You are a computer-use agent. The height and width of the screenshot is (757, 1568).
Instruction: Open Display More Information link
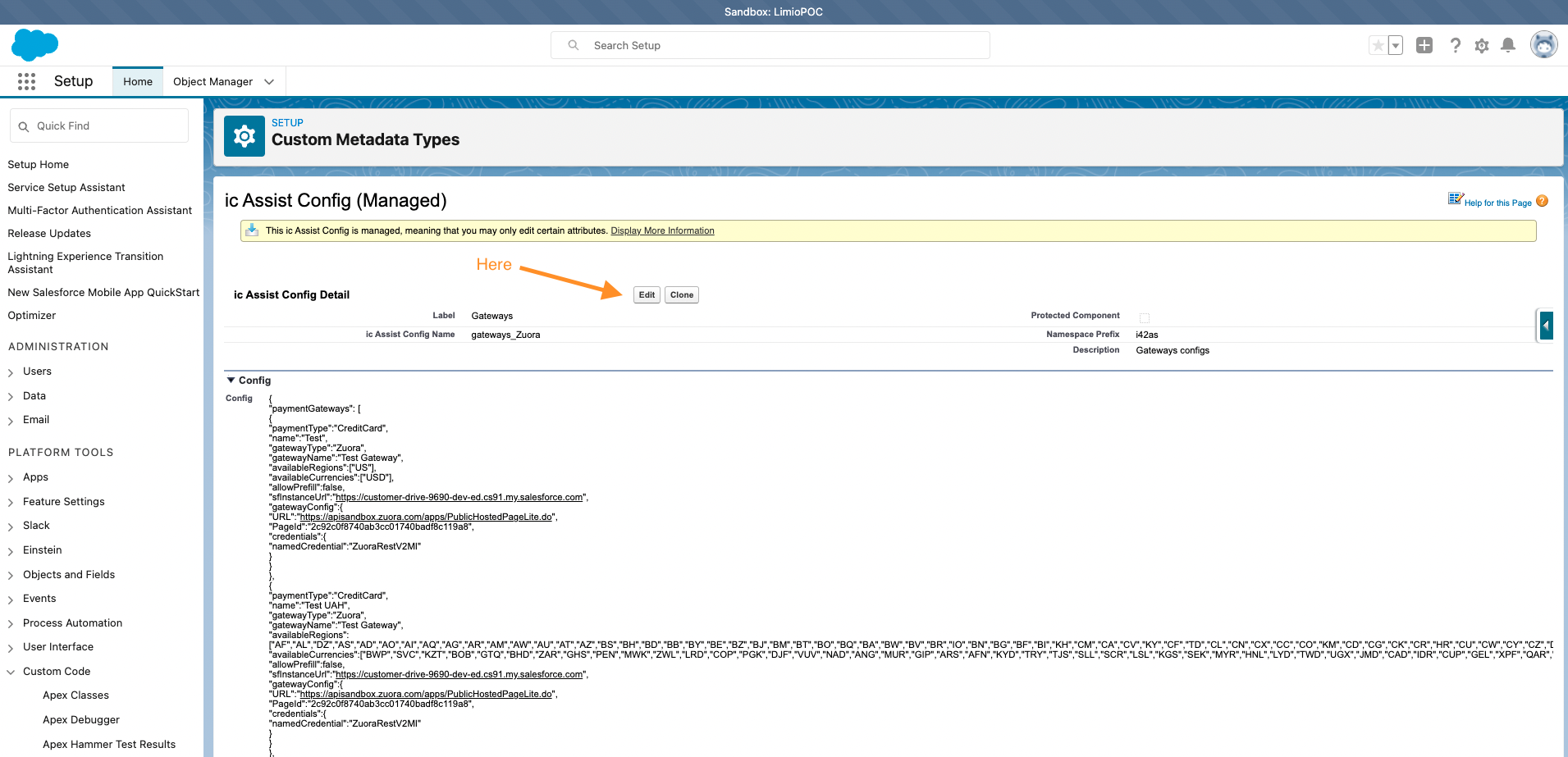(x=662, y=230)
